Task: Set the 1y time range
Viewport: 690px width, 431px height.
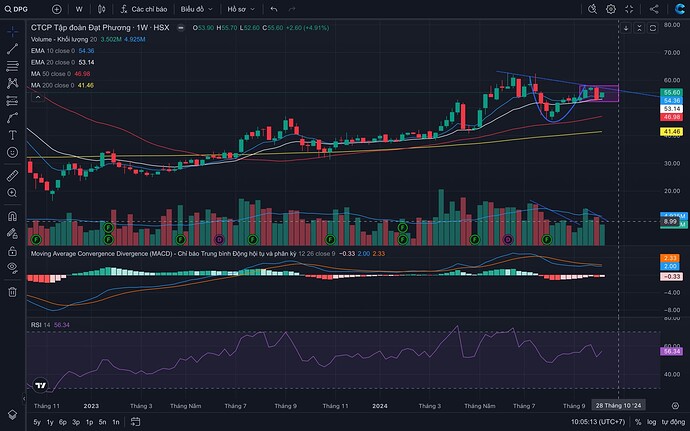Action: pyautogui.click(x=50, y=422)
